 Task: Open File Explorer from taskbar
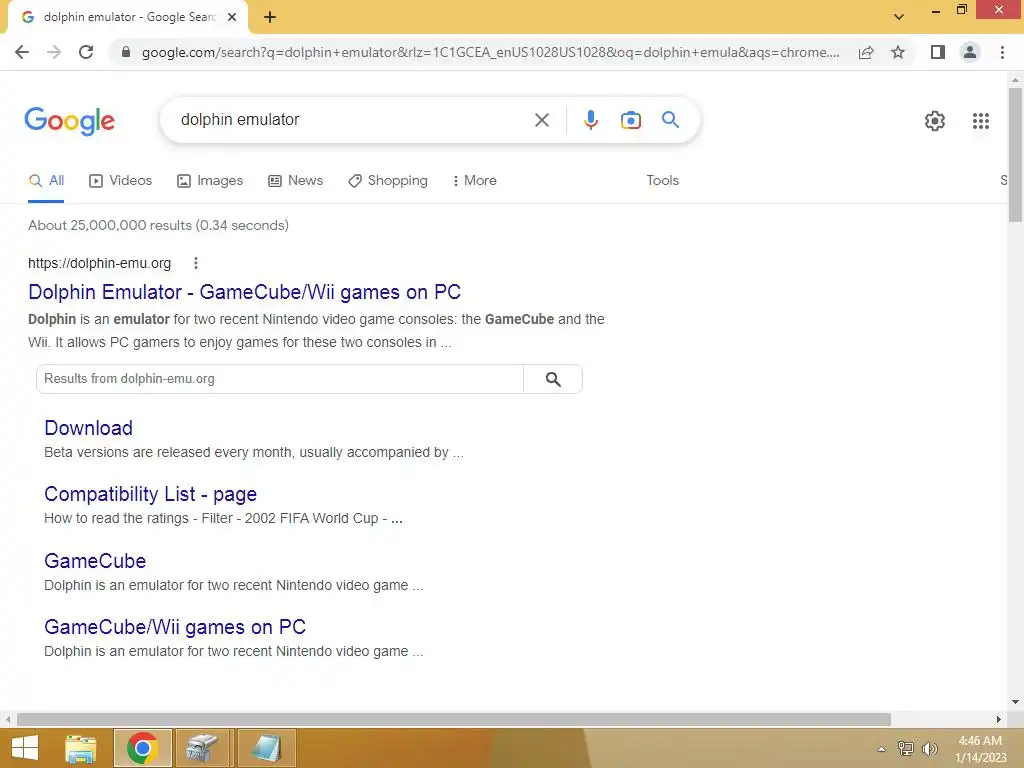point(81,748)
